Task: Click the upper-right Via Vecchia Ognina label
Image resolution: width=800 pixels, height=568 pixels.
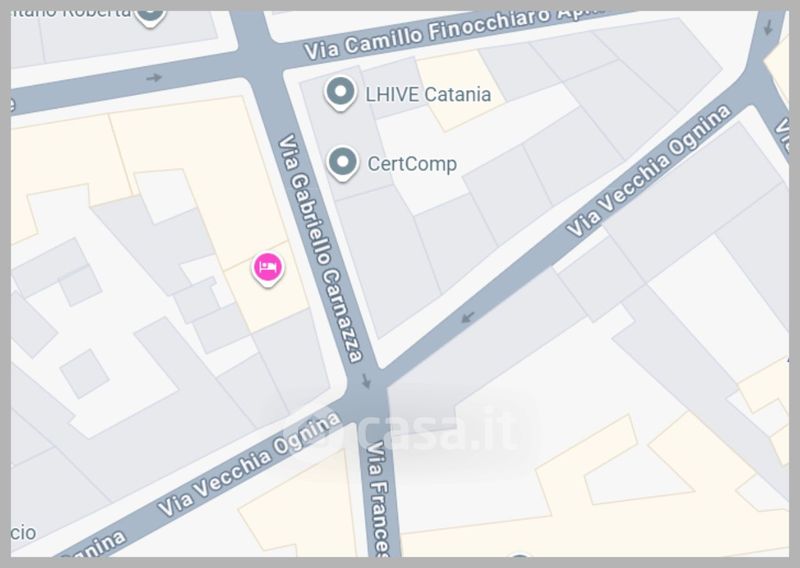Action: (x=649, y=171)
